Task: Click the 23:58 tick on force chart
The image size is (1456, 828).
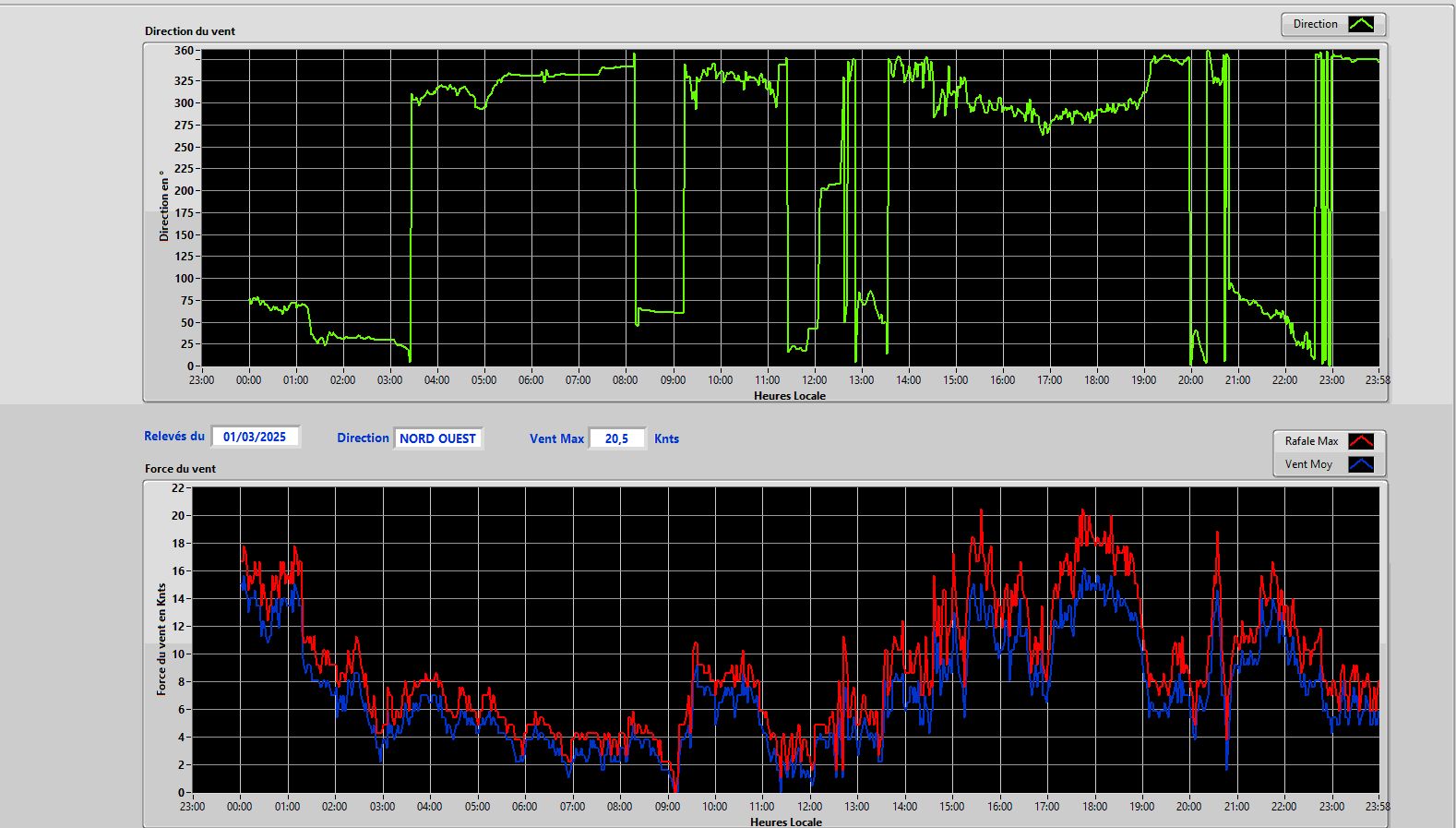Action: coord(1378,807)
